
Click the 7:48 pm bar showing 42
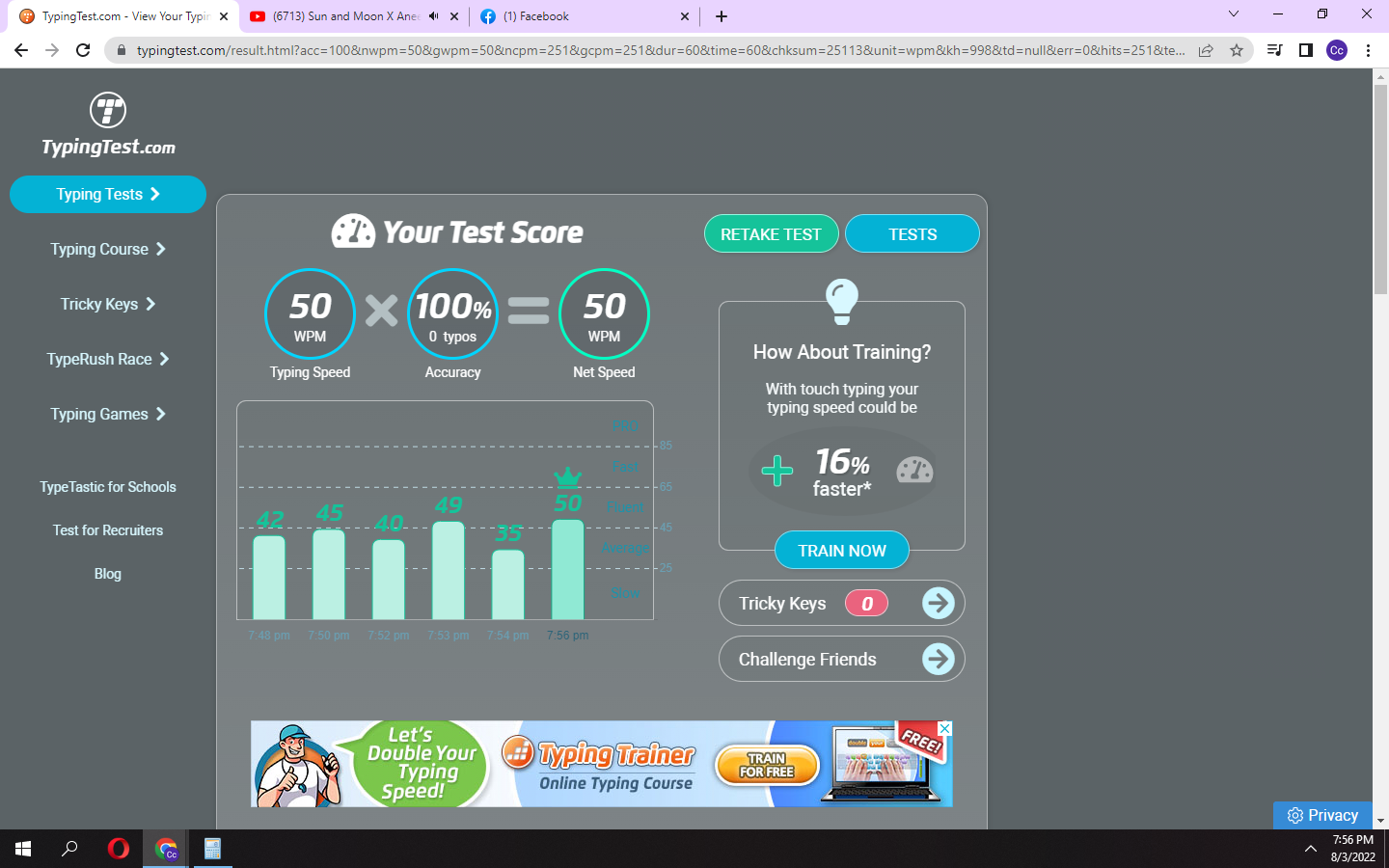coord(269,577)
